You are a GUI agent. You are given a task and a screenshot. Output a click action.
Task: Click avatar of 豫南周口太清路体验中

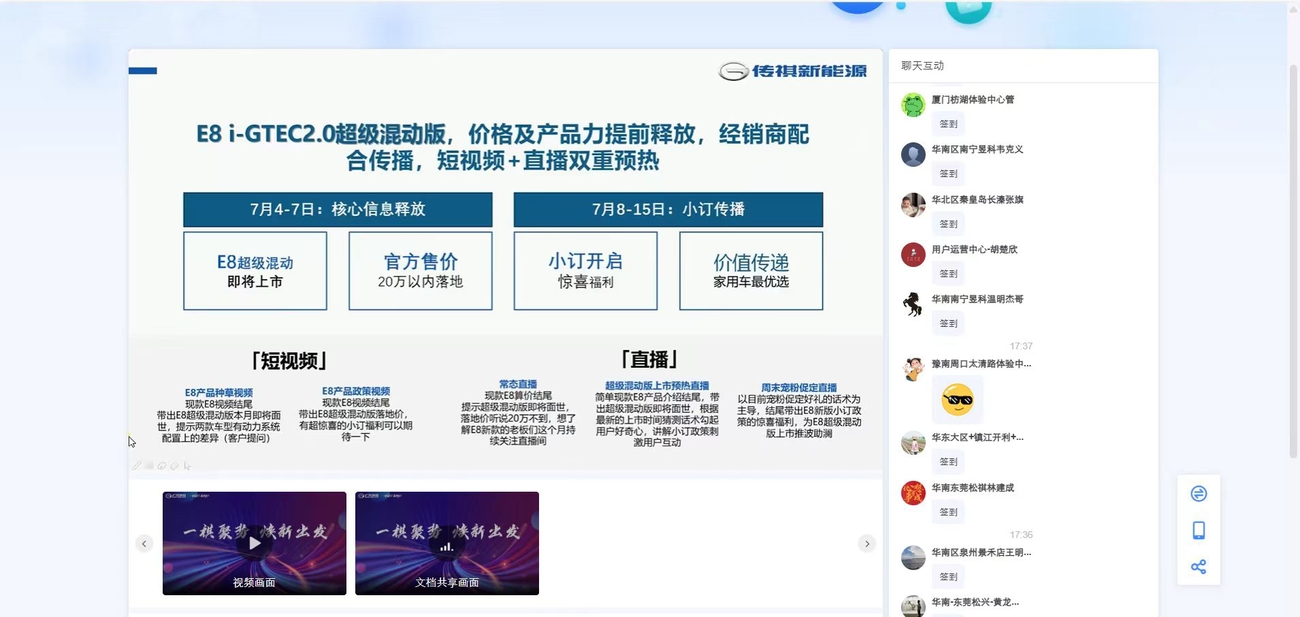point(913,369)
